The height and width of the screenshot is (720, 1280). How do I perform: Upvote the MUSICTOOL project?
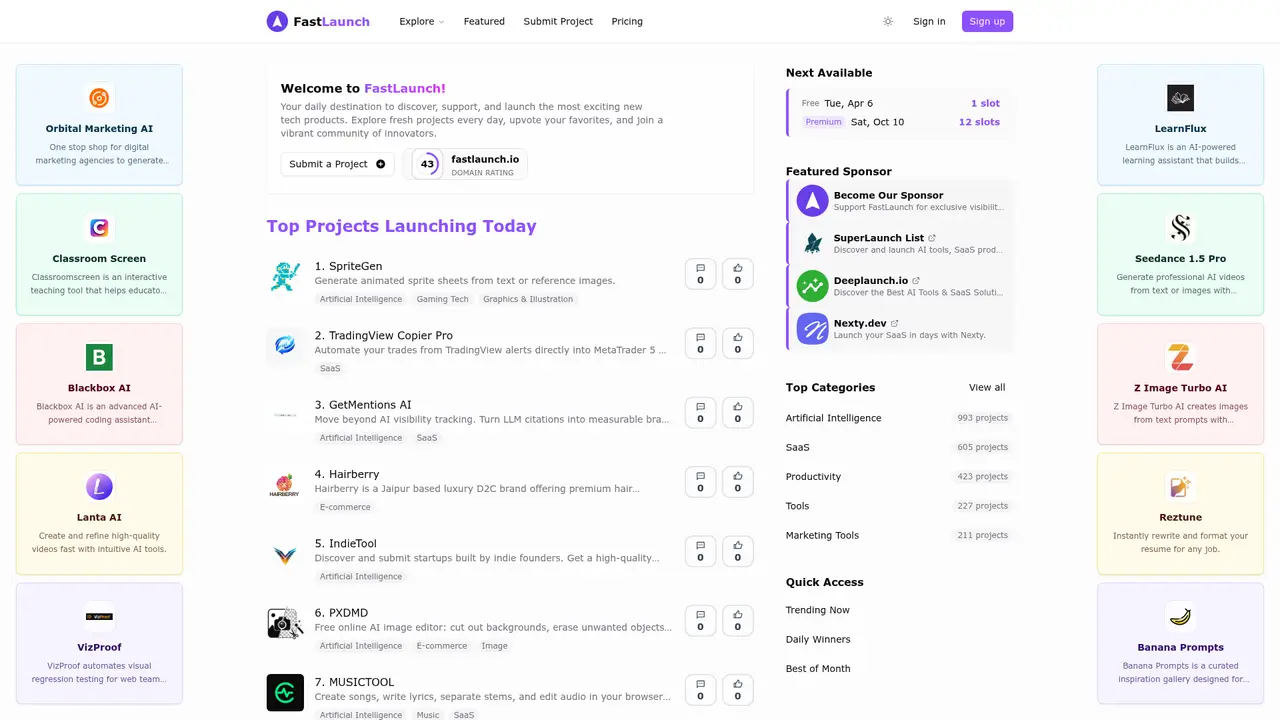click(738, 690)
